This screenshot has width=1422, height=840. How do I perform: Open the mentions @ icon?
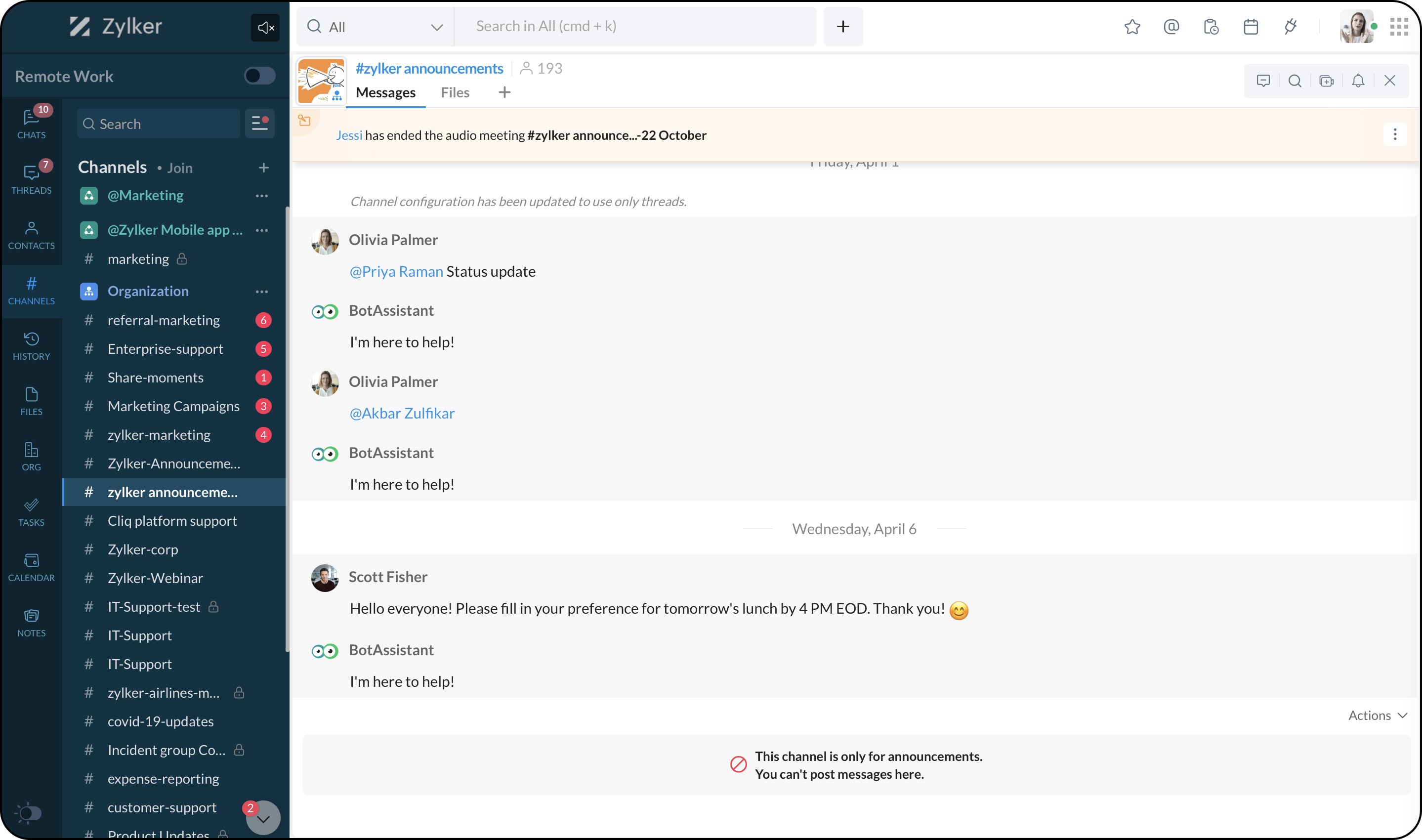click(1171, 27)
